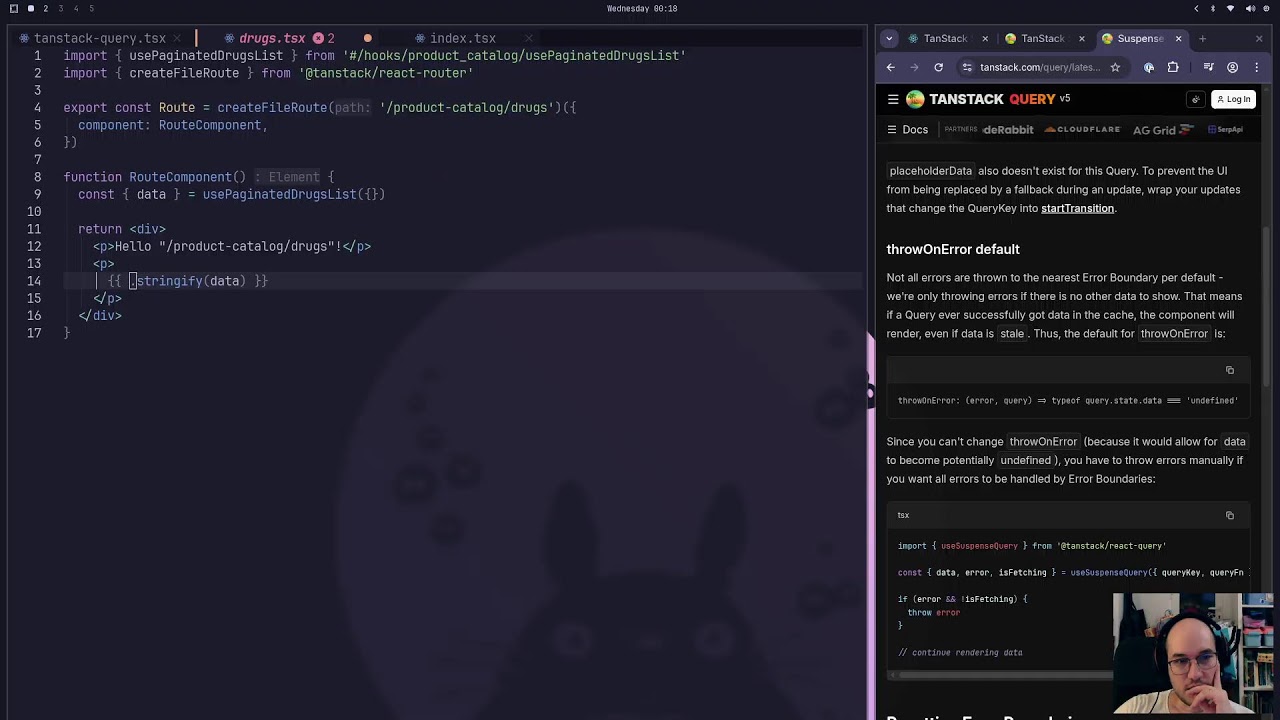Open site information icon in address bar
The height and width of the screenshot is (720, 1280).
966,67
